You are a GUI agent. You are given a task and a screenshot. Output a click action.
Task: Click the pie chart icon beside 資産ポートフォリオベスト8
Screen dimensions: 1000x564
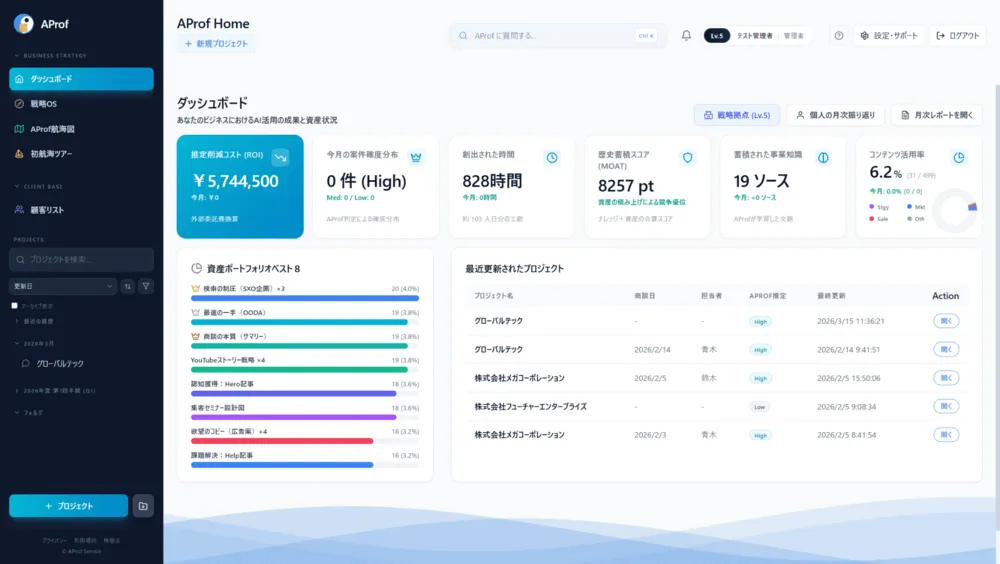196,268
